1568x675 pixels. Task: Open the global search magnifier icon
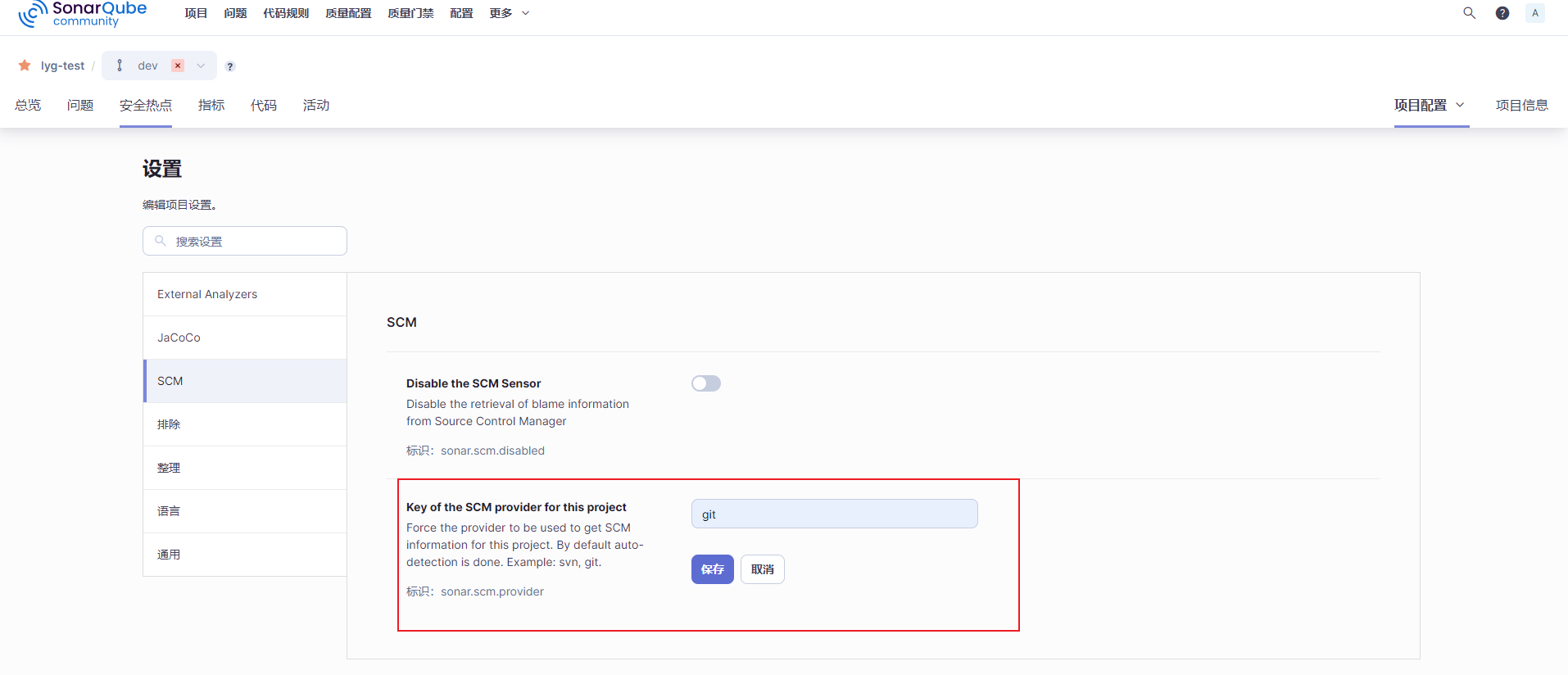[1470, 13]
